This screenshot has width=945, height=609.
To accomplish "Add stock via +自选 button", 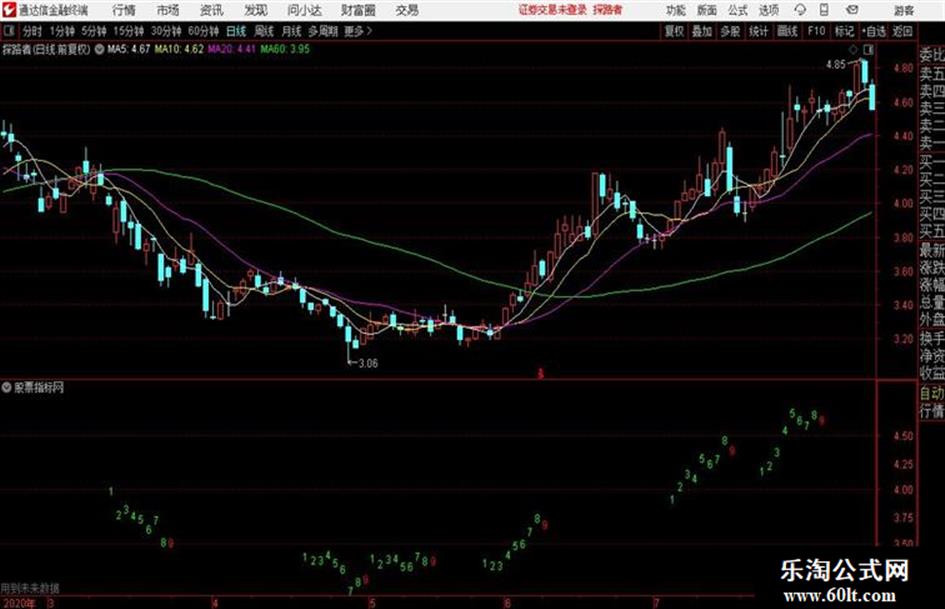I will [x=873, y=31].
